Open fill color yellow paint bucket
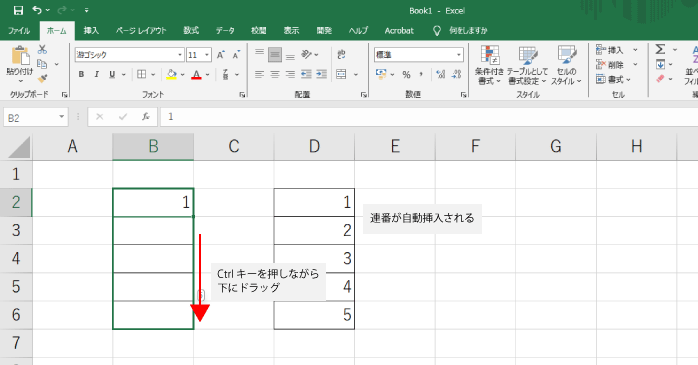698x365 pixels. (172, 74)
